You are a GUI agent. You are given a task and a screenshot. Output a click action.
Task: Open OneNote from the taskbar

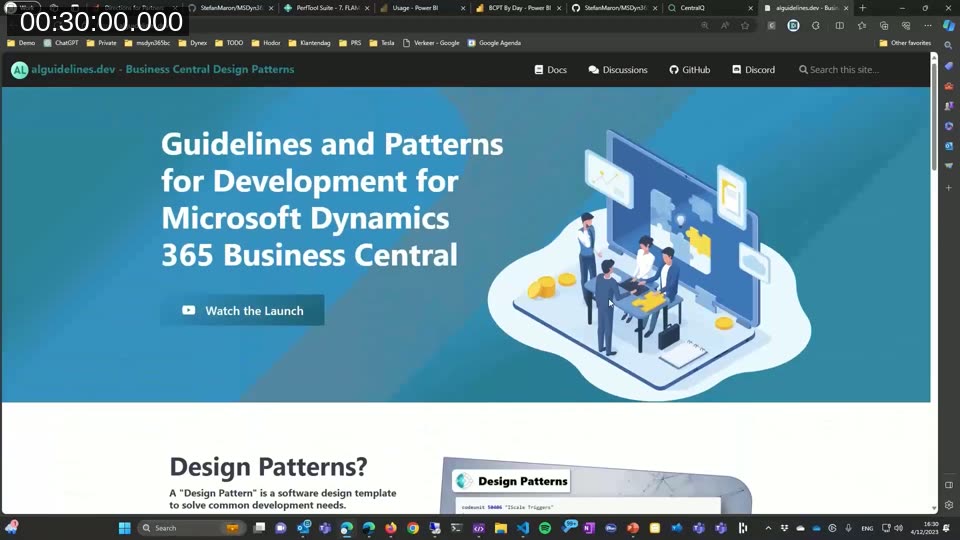pyautogui.click(x=589, y=528)
